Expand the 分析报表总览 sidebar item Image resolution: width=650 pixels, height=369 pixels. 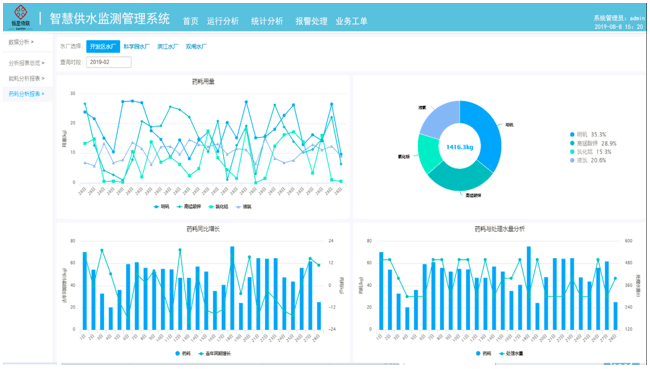tap(27, 63)
